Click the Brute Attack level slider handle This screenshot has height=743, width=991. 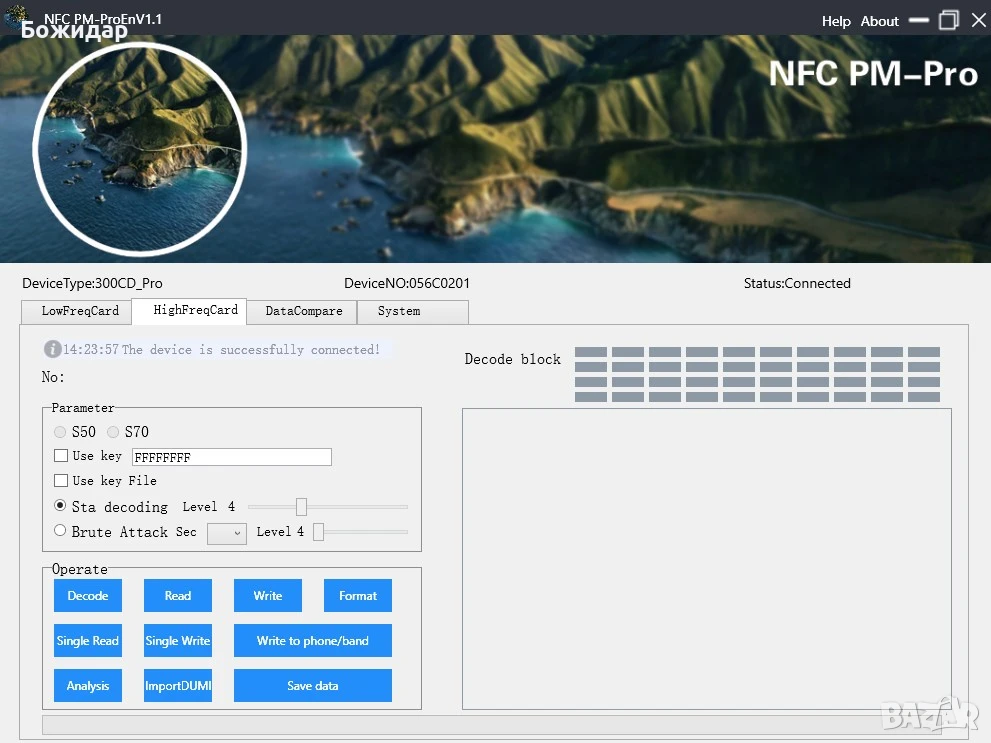pos(319,532)
